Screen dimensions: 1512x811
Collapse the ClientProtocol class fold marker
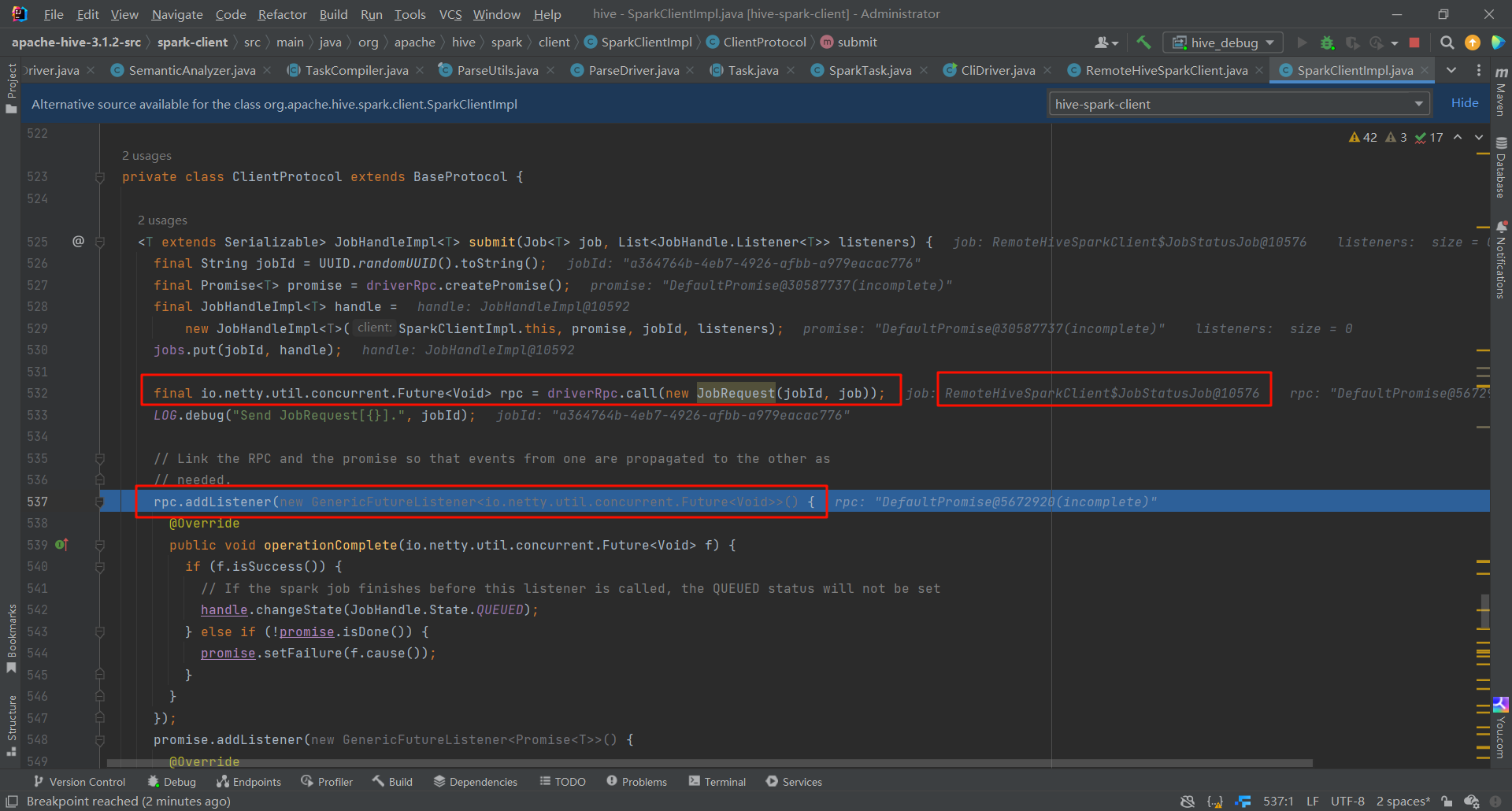point(100,177)
